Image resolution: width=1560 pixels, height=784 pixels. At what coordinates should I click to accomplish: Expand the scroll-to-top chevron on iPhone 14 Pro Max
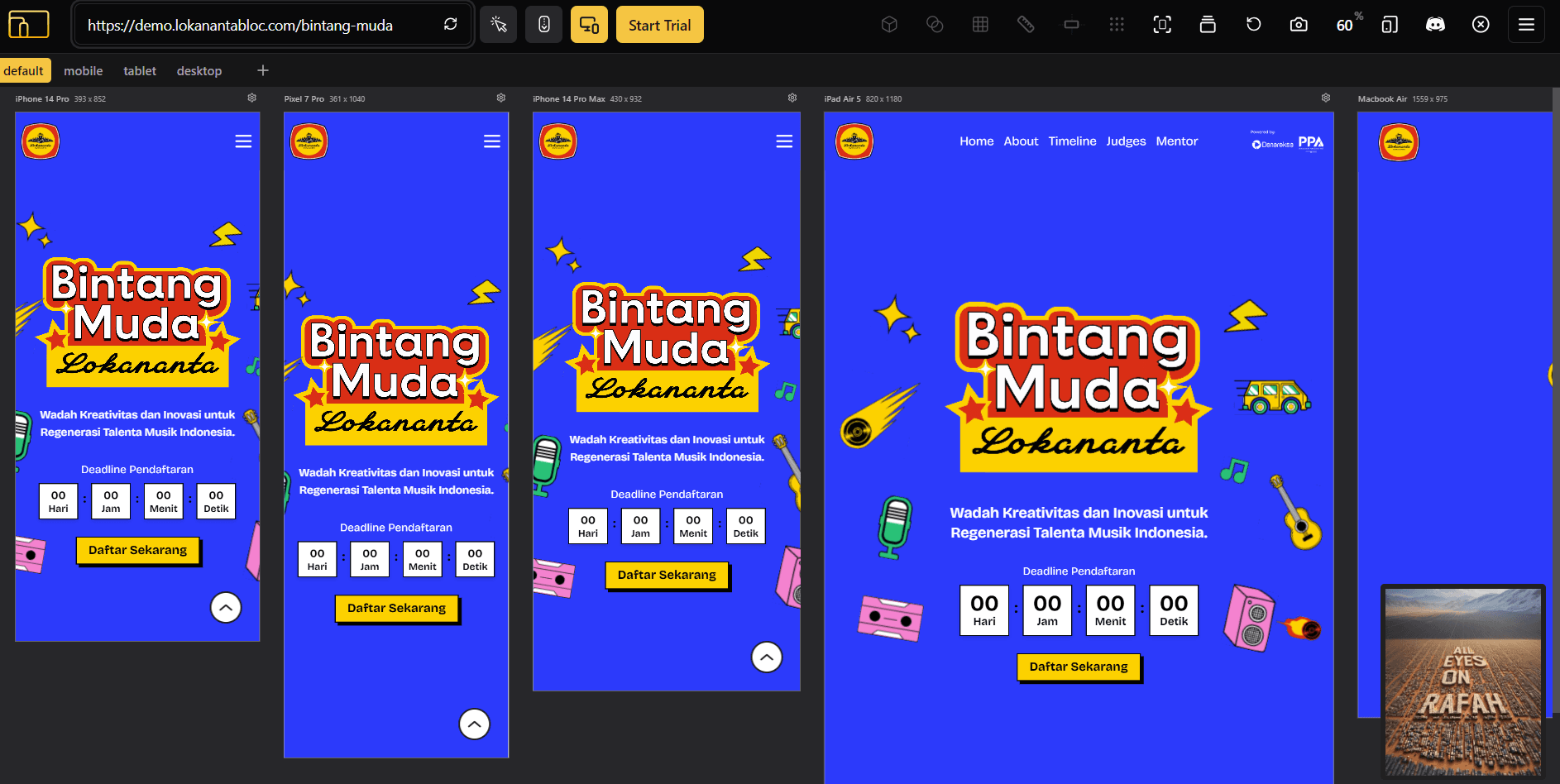click(767, 657)
